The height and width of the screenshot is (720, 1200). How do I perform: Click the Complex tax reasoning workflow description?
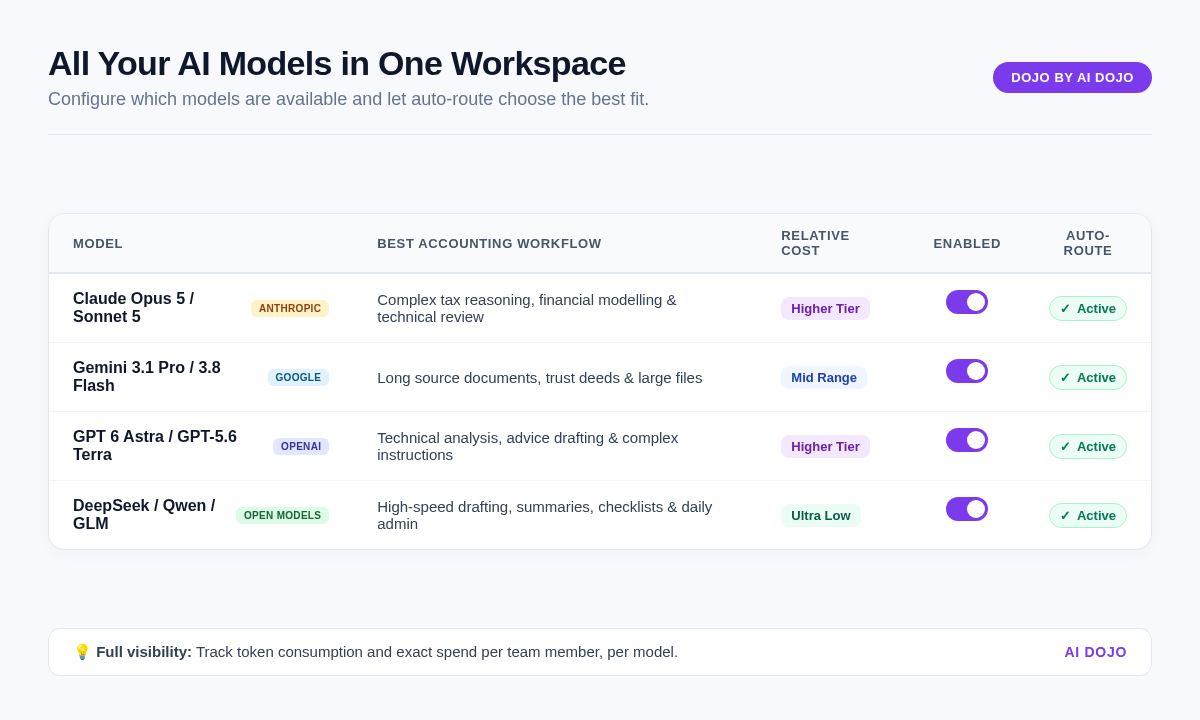tap(527, 308)
